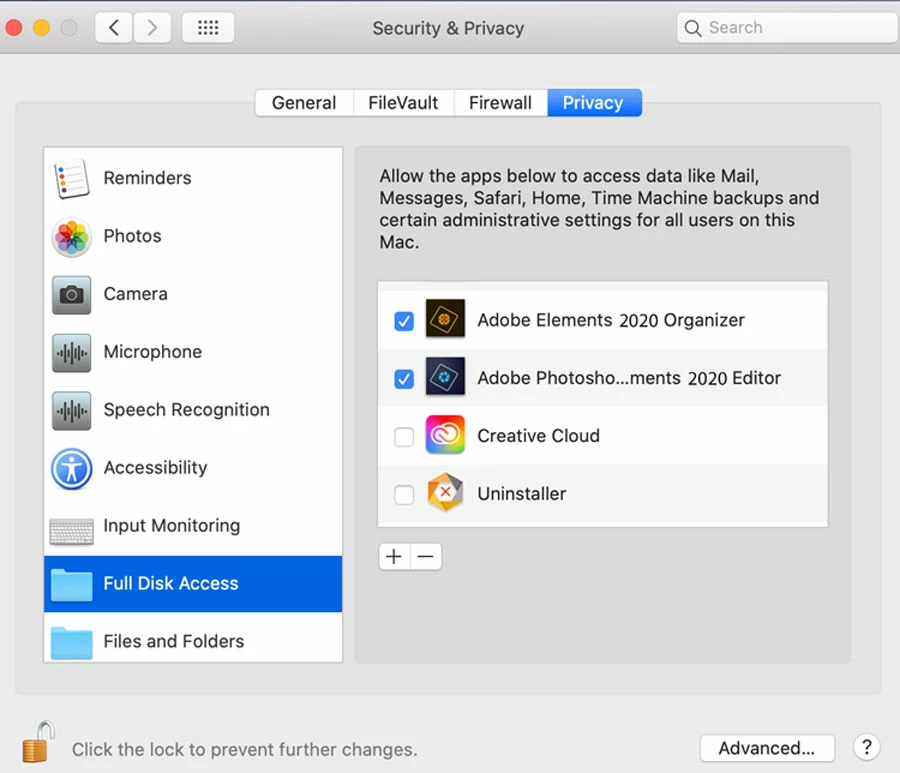900x773 pixels.
Task: Click the Search field
Action: coord(787,28)
